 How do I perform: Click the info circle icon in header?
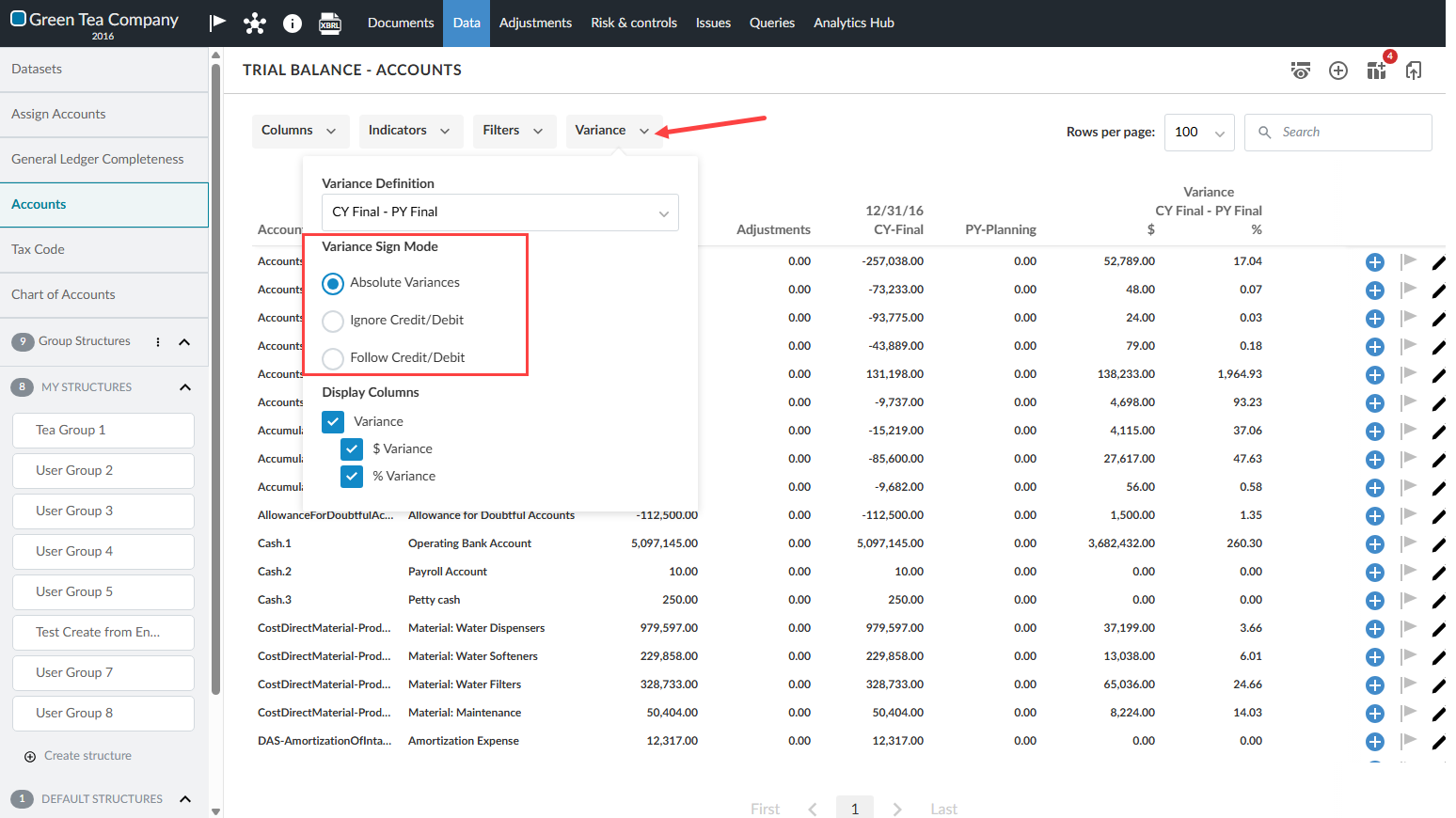click(293, 24)
